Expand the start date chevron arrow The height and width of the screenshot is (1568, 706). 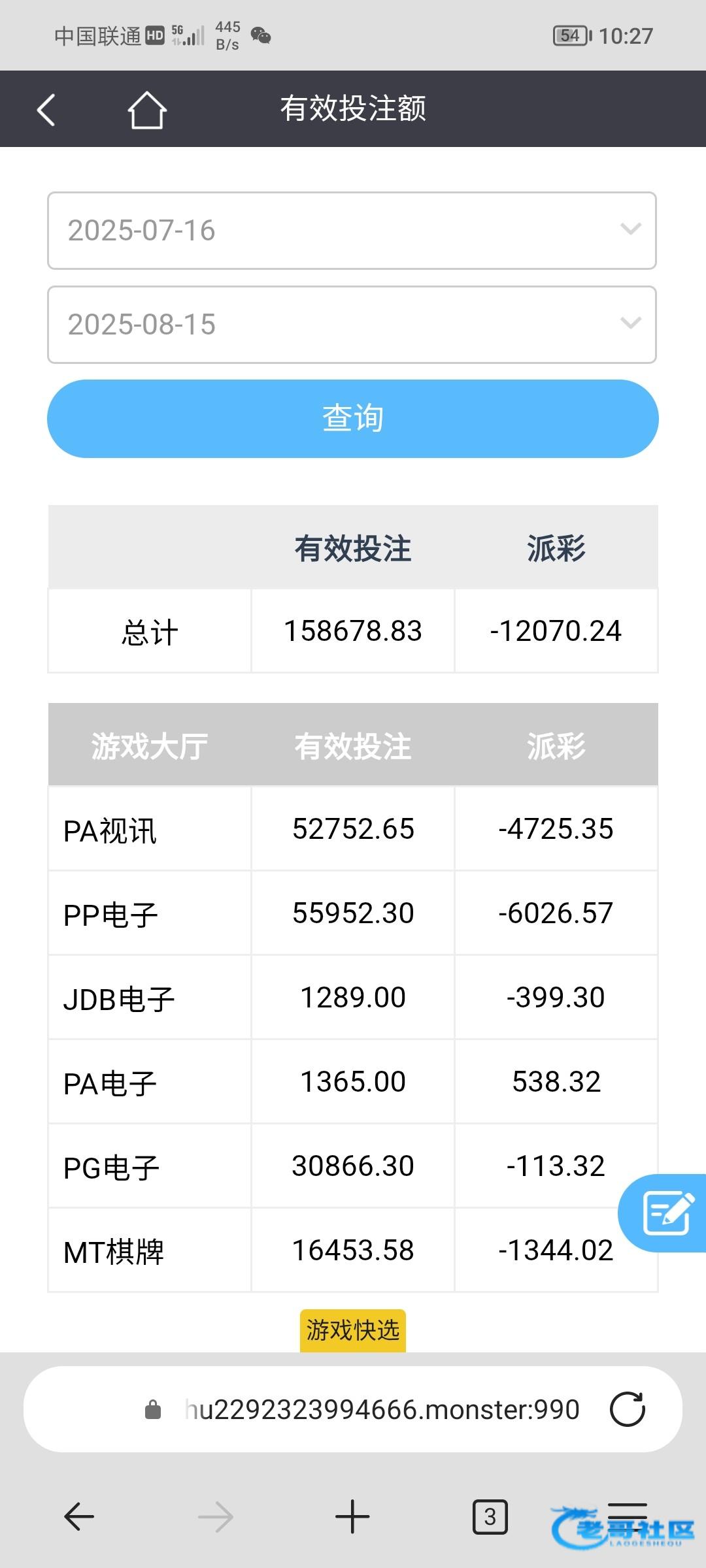(x=630, y=229)
